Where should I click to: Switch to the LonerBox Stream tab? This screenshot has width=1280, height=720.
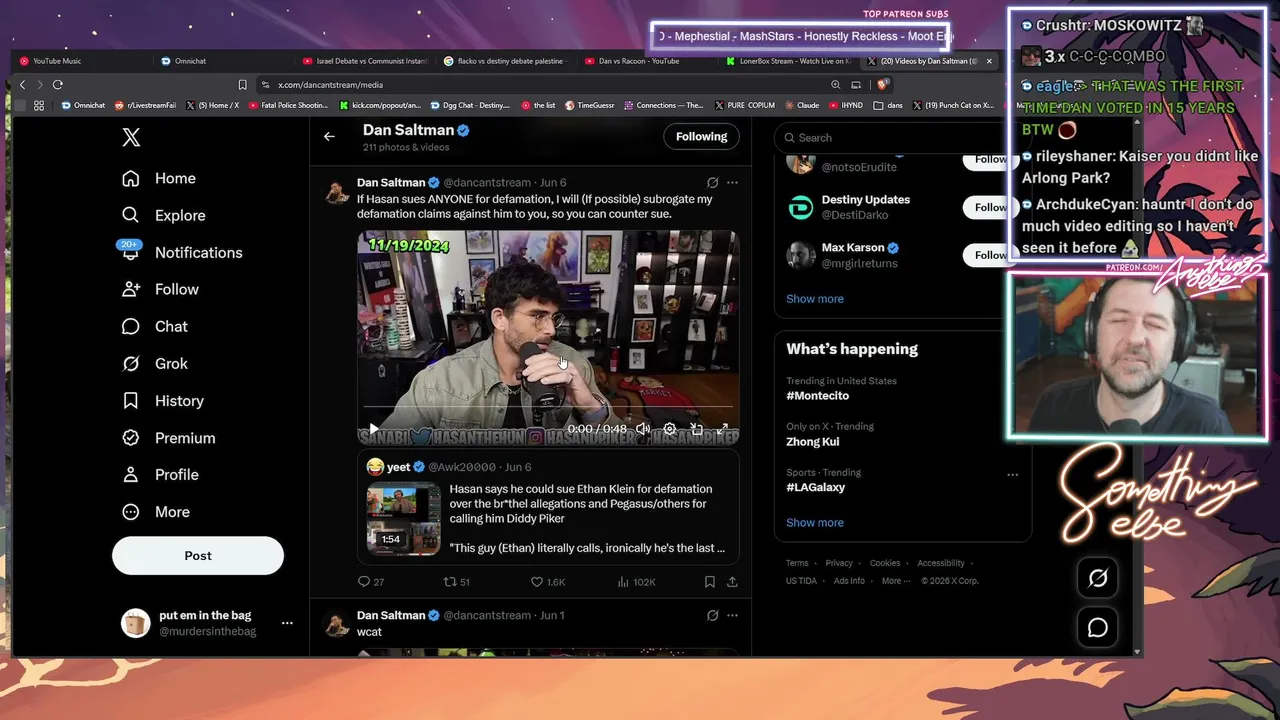click(x=790, y=61)
